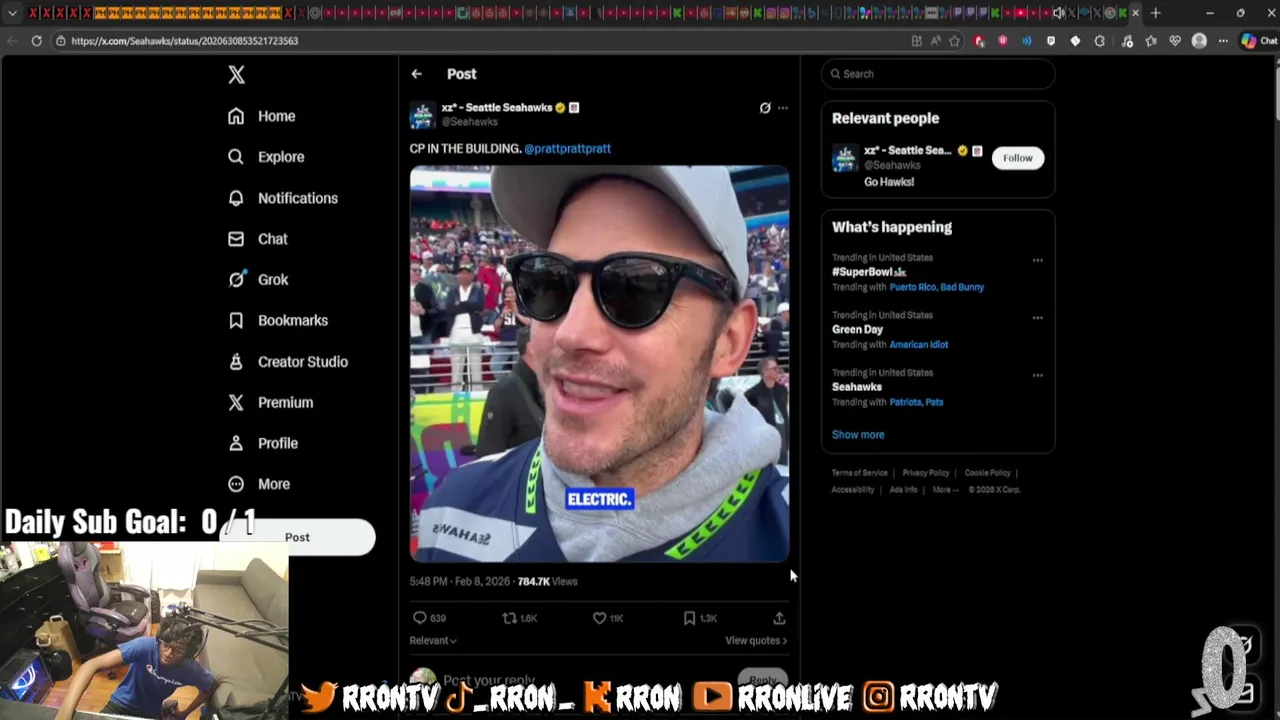Open the Seahawks trending topic
Image resolution: width=1280 pixels, height=720 pixels.
point(857,387)
